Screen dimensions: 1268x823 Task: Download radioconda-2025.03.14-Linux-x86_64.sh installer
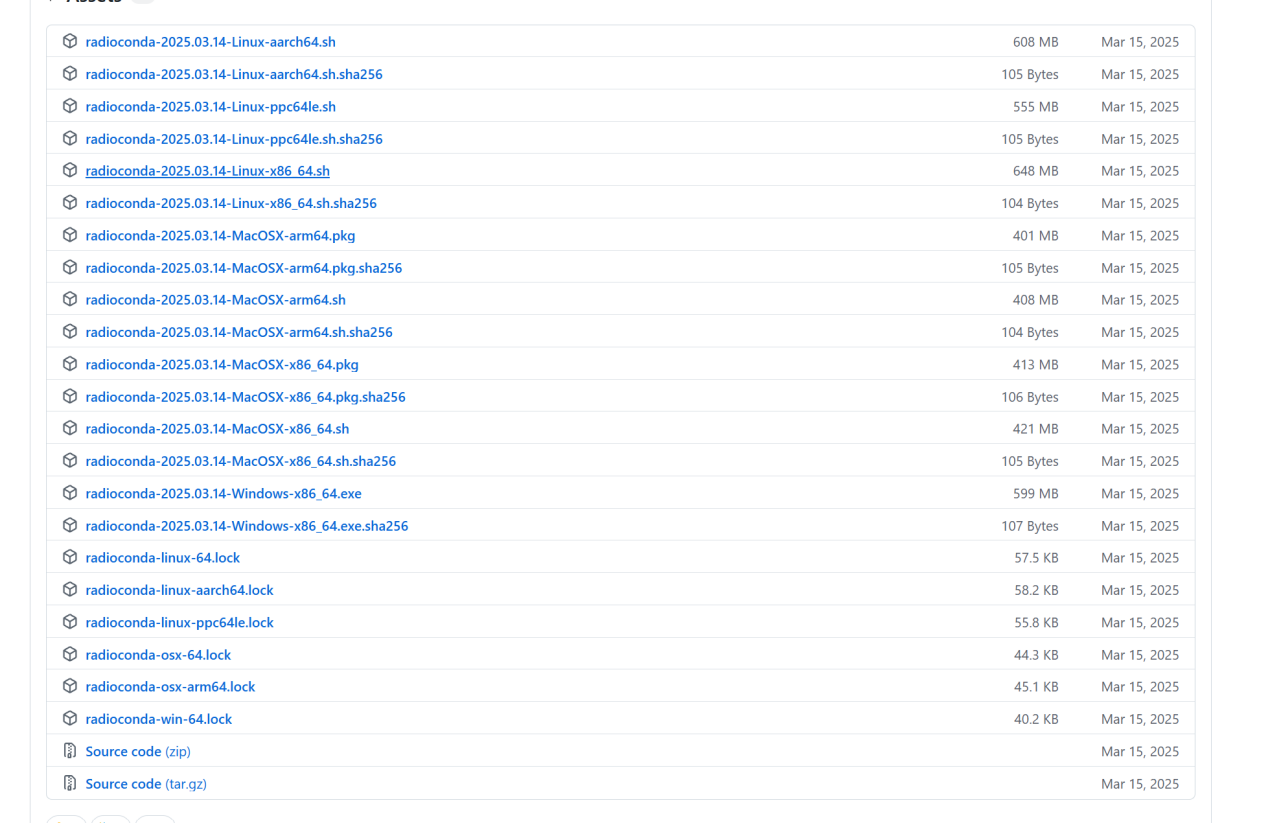click(207, 171)
